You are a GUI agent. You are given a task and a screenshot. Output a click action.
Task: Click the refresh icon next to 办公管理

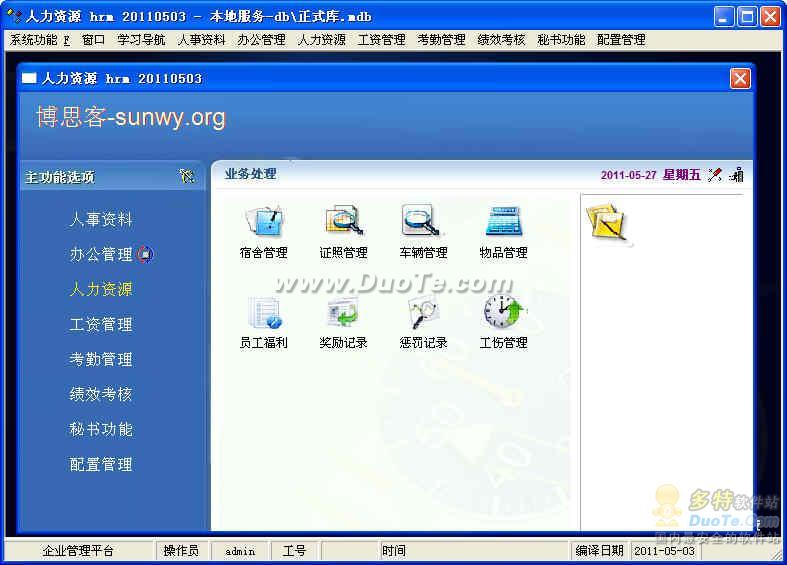[145, 254]
